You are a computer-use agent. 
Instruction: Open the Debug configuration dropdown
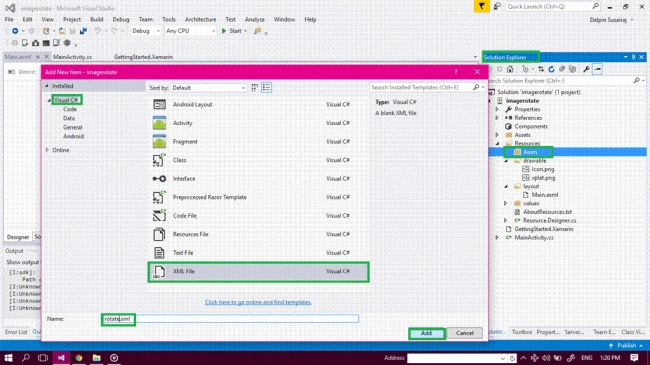click(x=146, y=31)
